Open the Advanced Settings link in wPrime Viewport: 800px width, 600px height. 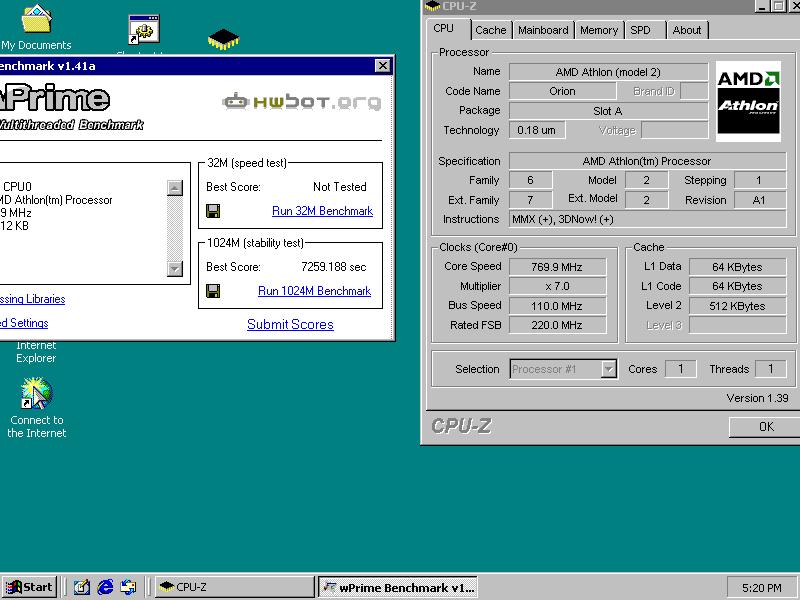point(24,323)
